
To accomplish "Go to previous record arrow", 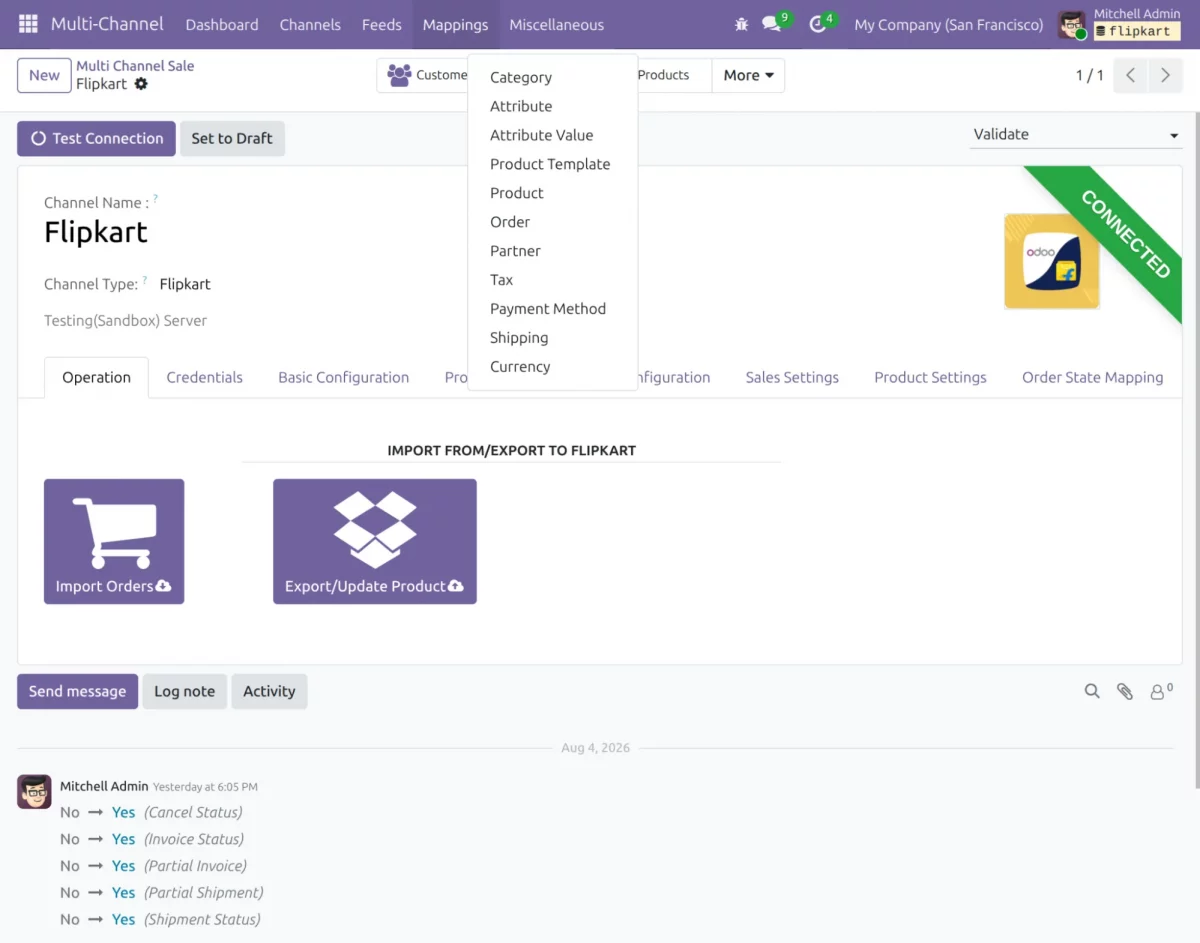I will (1130, 75).
